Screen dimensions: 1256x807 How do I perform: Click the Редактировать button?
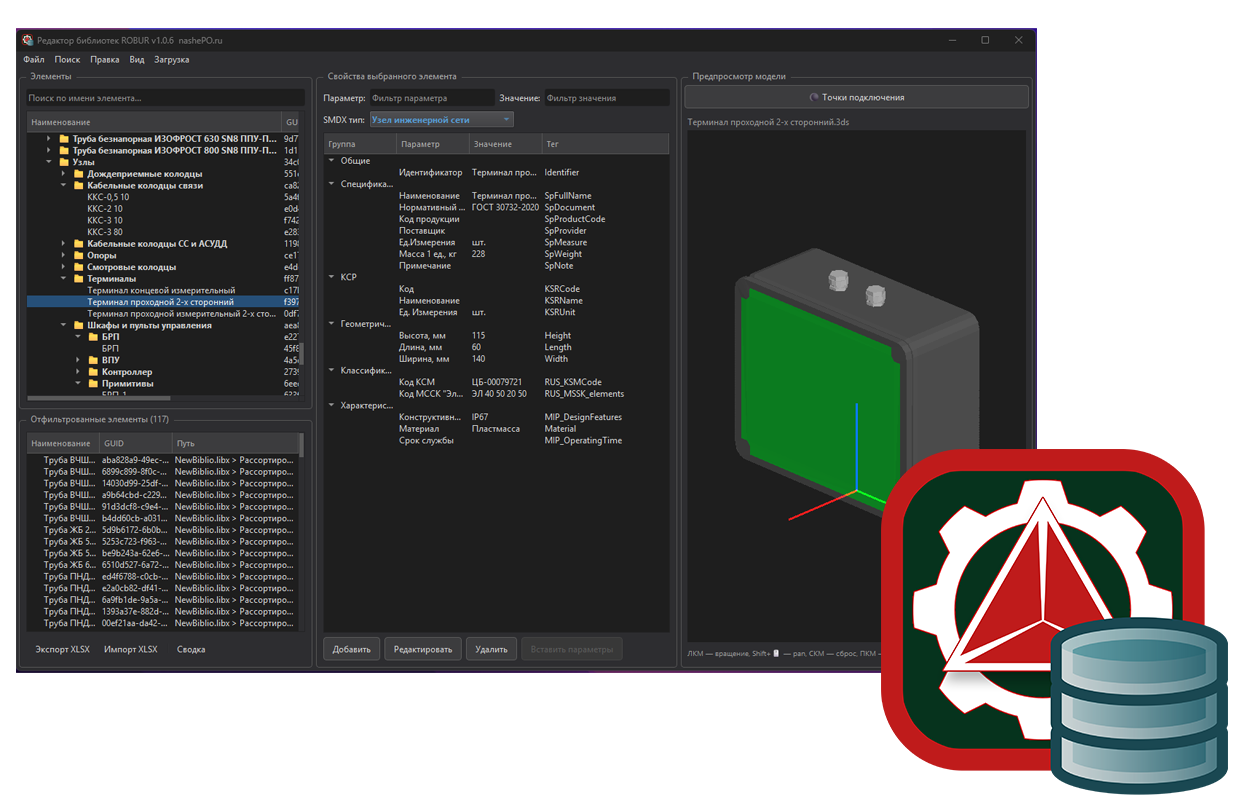(422, 649)
